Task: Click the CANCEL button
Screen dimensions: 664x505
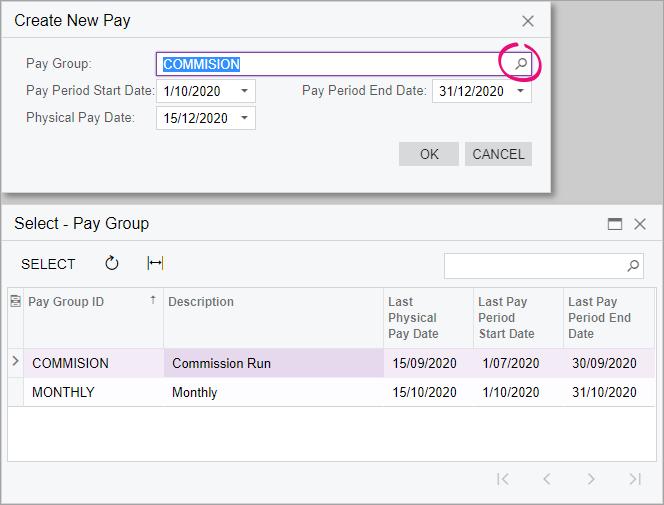Action: point(498,154)
